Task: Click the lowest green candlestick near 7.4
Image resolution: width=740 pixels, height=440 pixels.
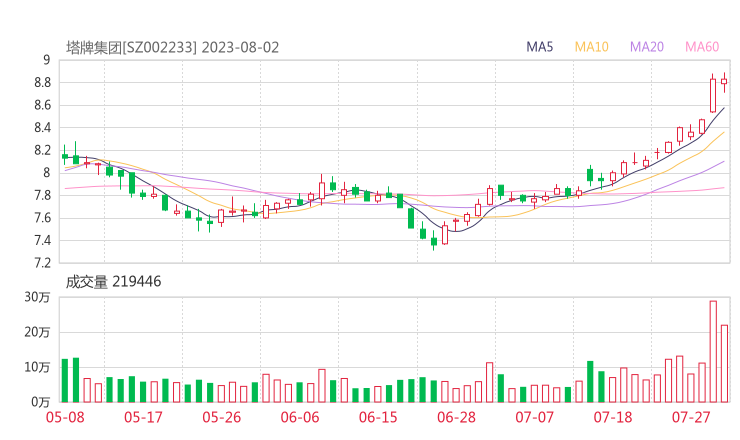Action: click(x=434, y=241)
